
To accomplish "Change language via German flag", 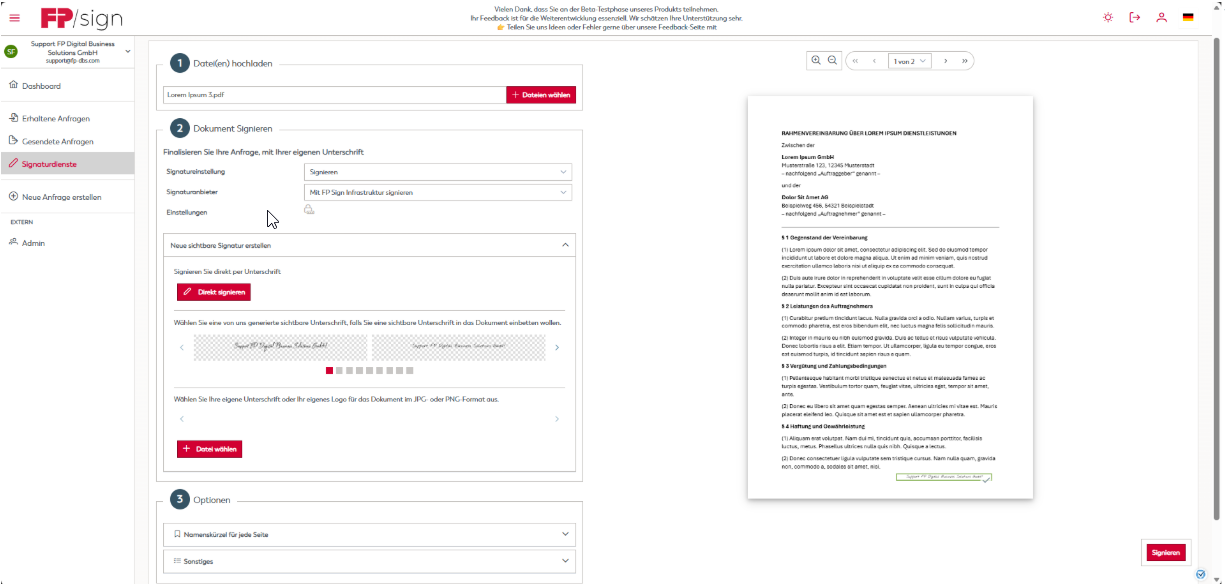I will pyautogui.click(x=1188, y=17).
